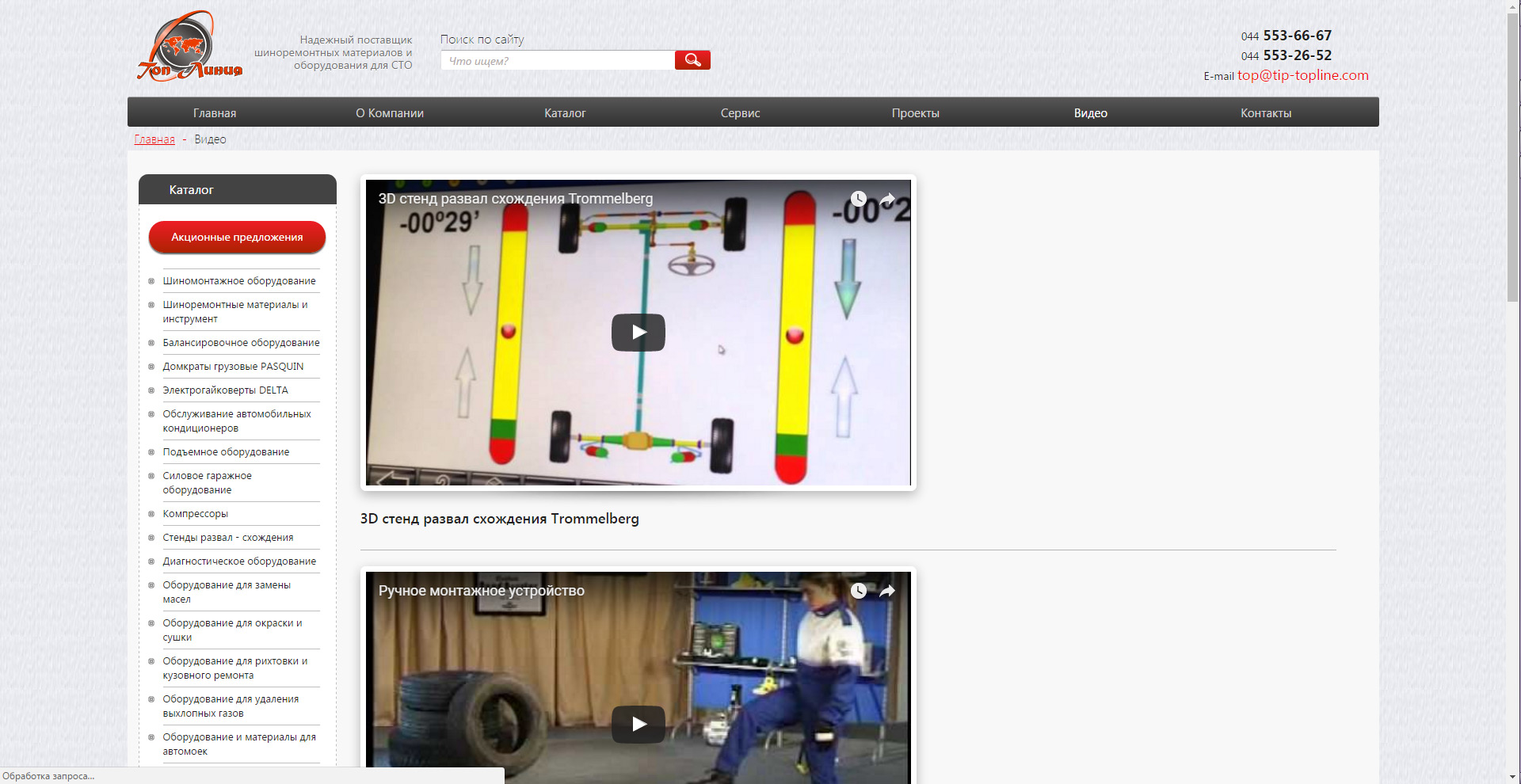This screenshot has width=1521, height=784.
Task: Open Диагностическое оборудование category
Action: click(x=239, y=561)
